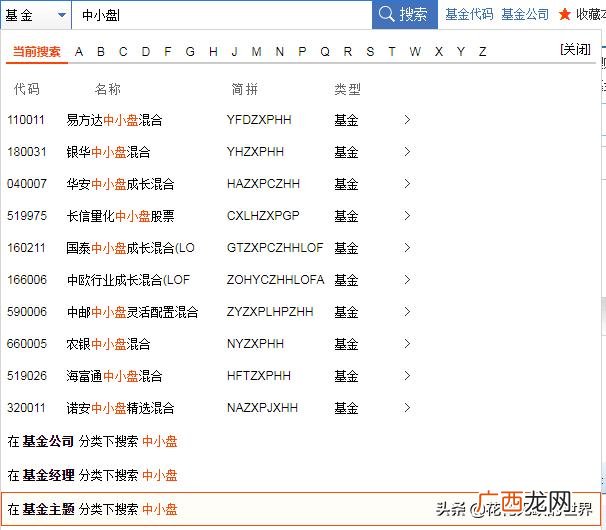Filter results by letter C
The image size is (606, 530).
coord(123,51)
